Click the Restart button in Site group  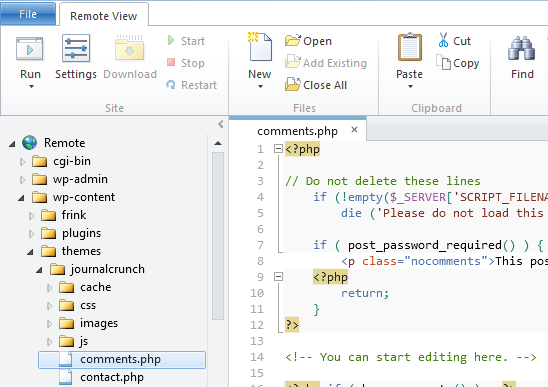[x=192, y=85]
